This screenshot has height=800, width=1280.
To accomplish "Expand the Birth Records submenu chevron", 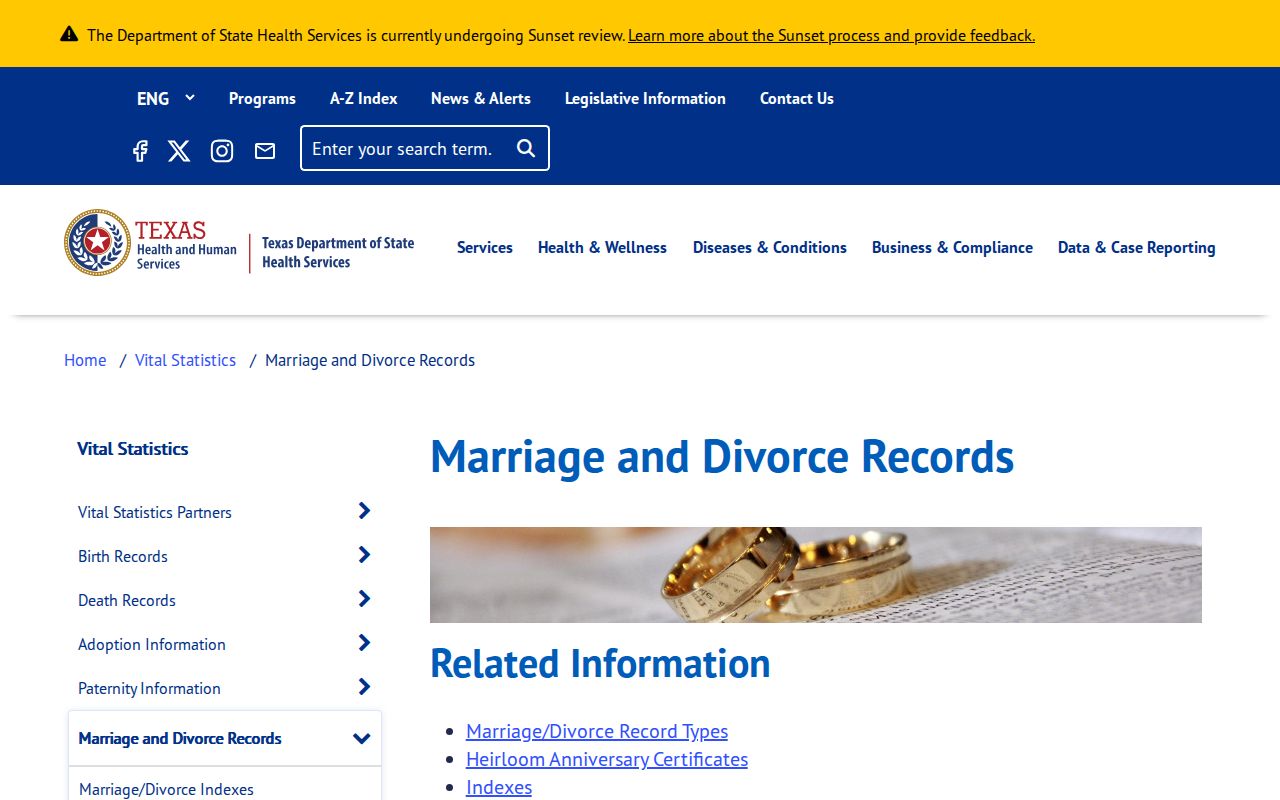I will (364, 555).
